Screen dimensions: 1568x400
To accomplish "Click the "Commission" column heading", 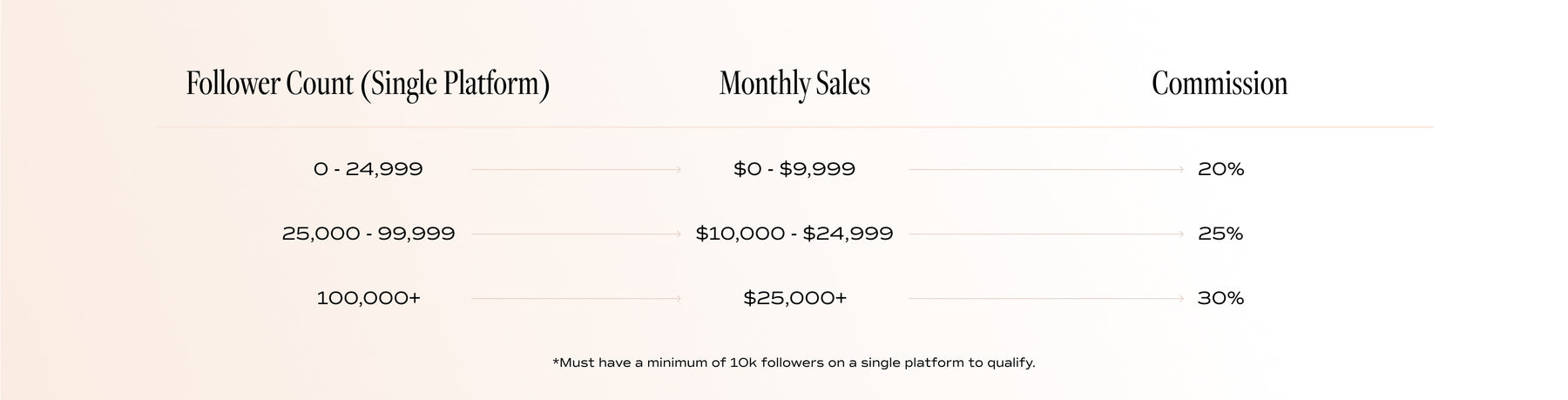I will pos(1219,84).
